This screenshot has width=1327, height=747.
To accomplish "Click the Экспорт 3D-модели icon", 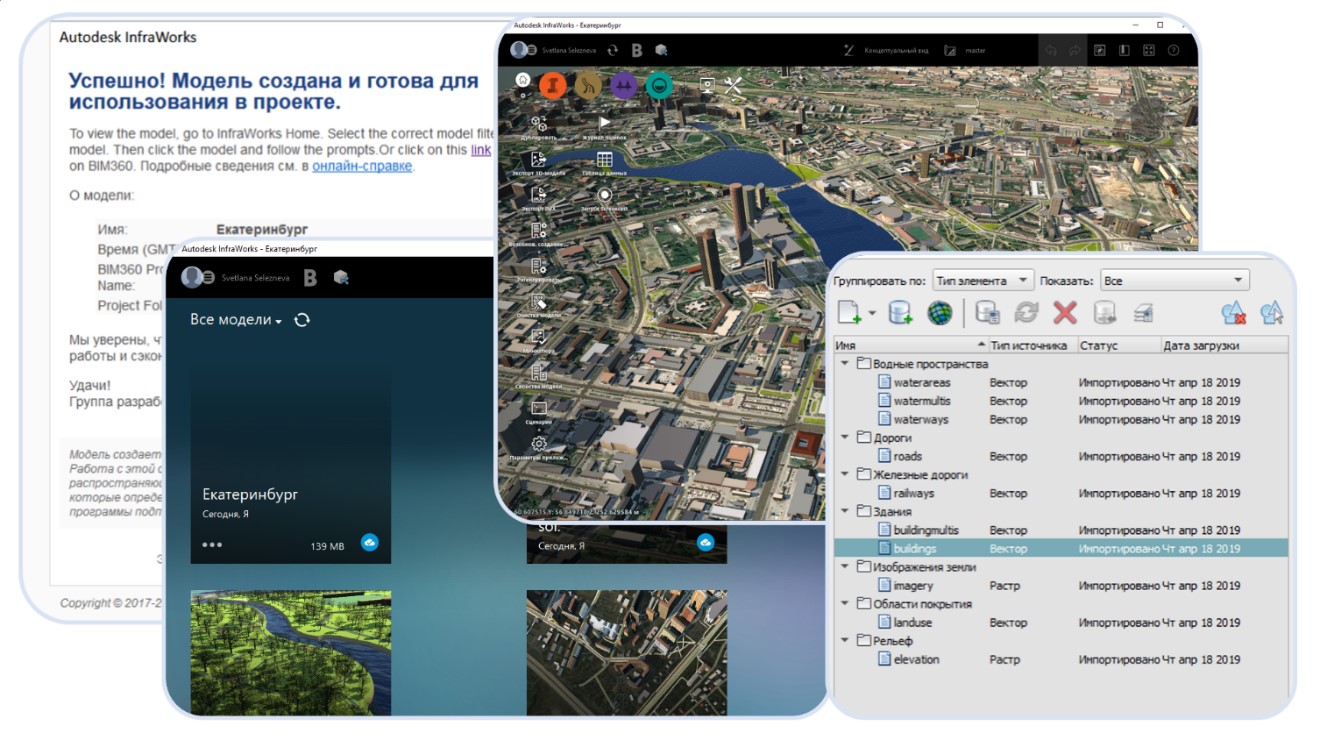I will click(539, 159).
